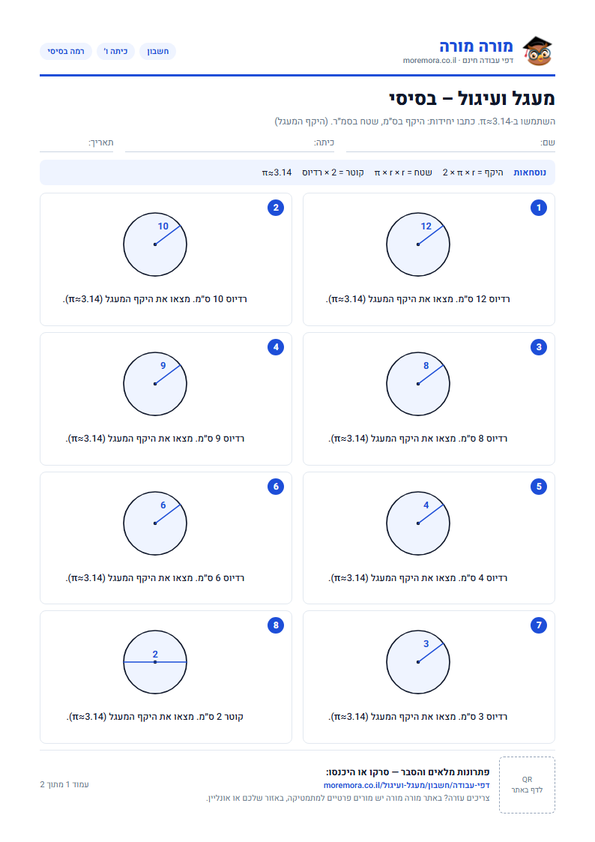The width and height of the screenshot is (595, 842).
Task: Click the circle diagram with diameter 2
Action: (x=155, y=662)
